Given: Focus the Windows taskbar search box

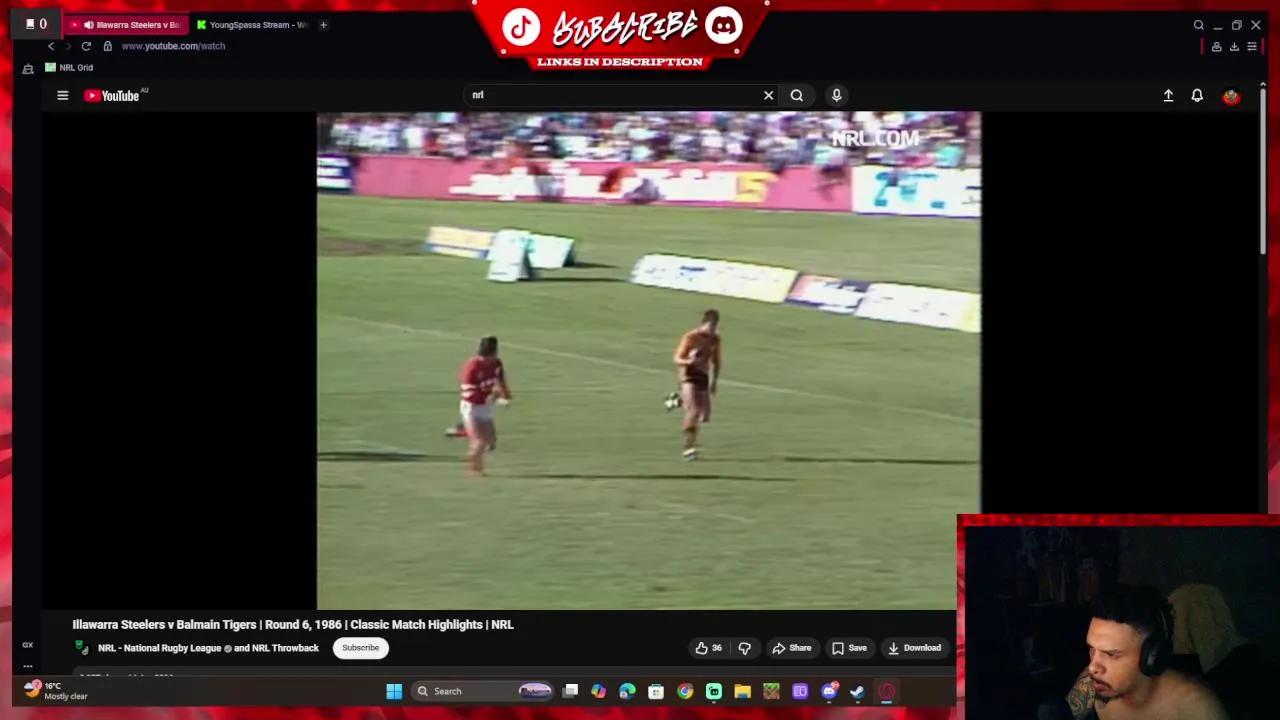Looking at the screenshot, I should coord(482,691).
